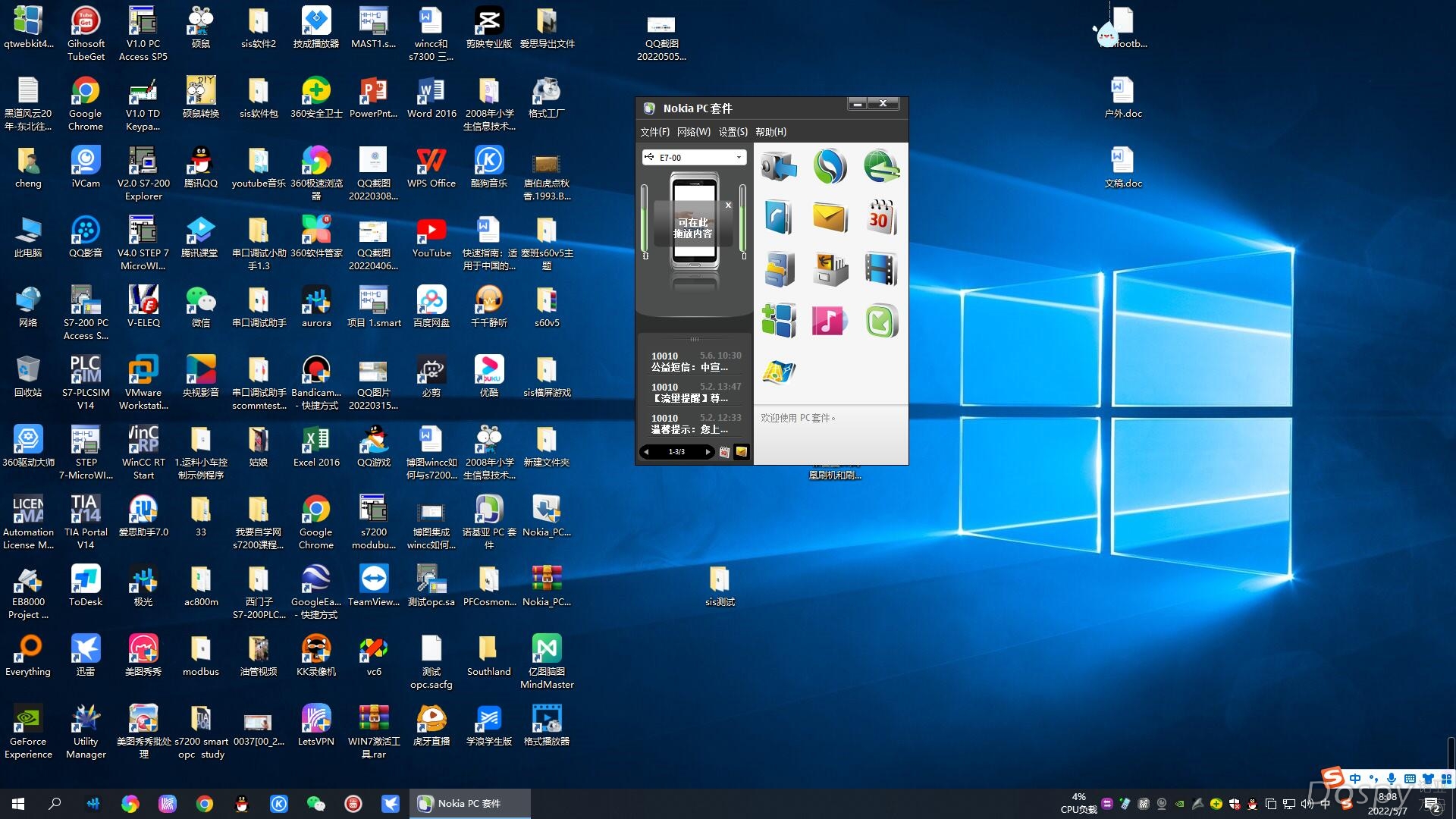1456x819 pixels.
Task: Open the large Calendar icon showing 30
Action: 881,218
